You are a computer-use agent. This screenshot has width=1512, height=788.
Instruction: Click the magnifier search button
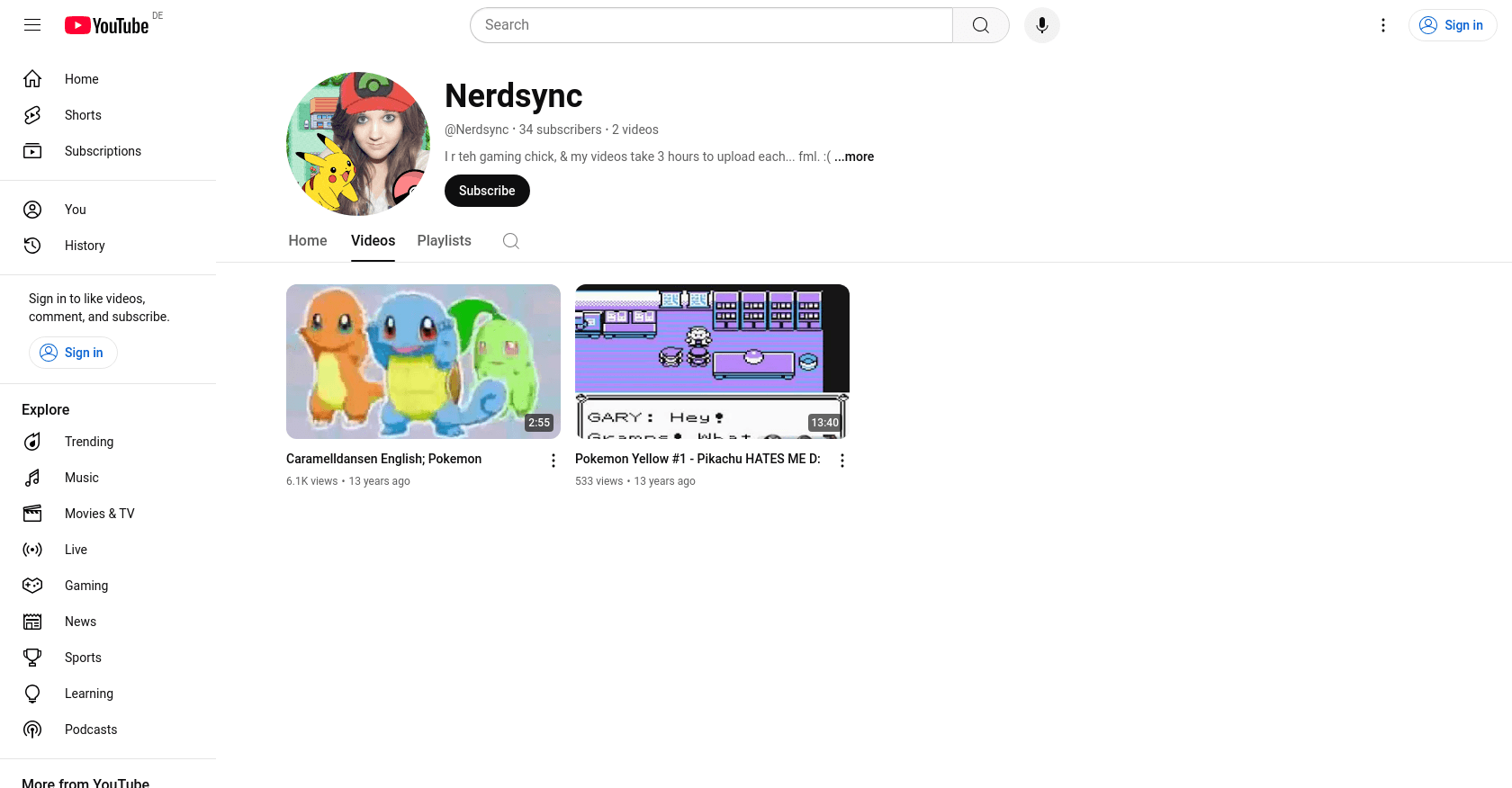pos(980,25)
